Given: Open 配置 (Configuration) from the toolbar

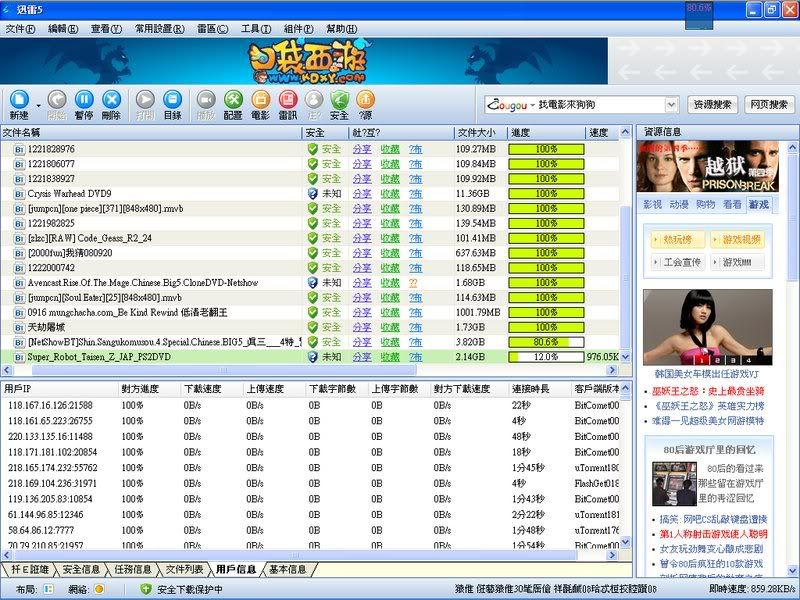Looking at the screenshot, I should coord(232,100).
